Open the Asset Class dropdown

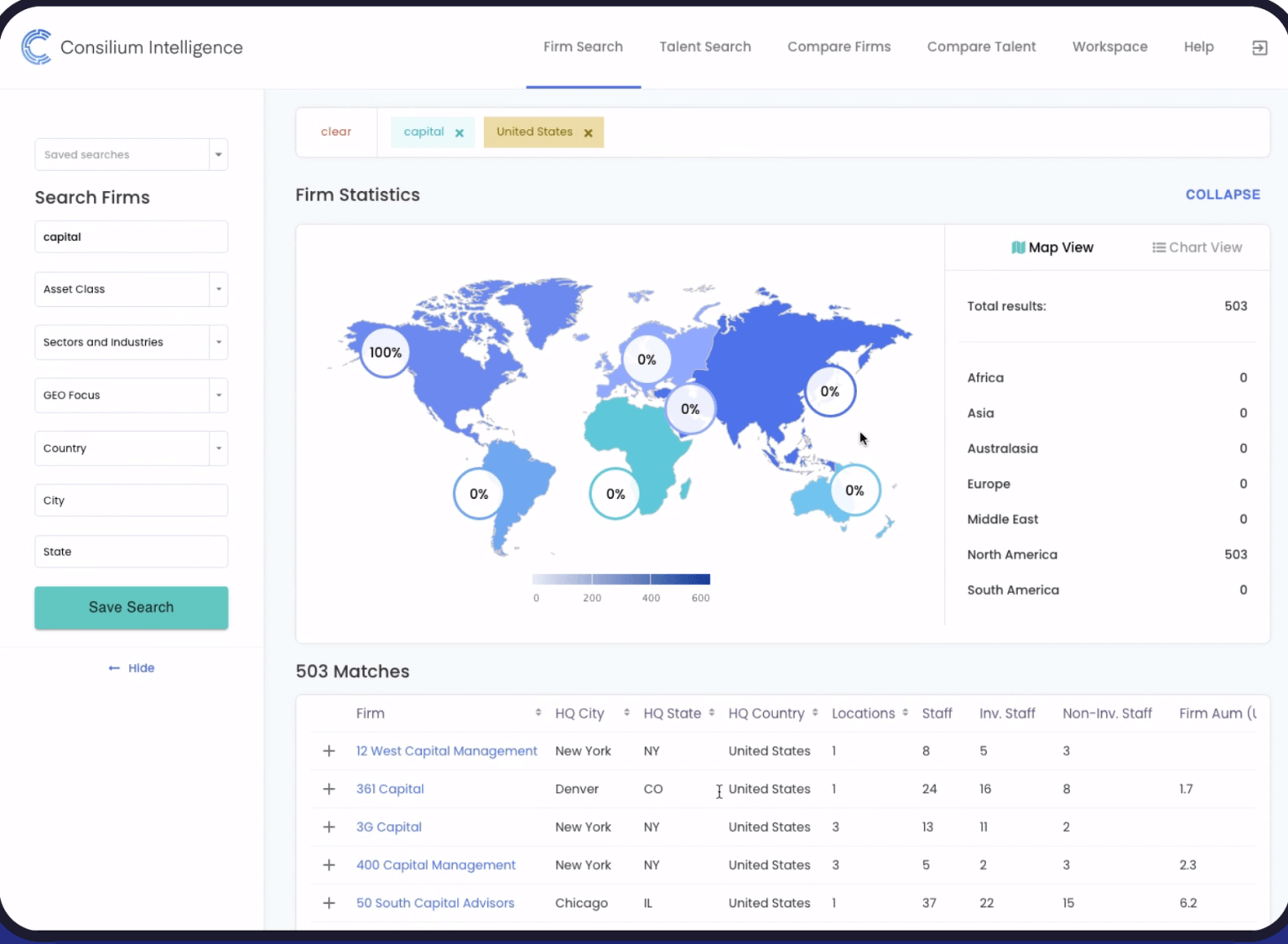click(x=217, y=289)
